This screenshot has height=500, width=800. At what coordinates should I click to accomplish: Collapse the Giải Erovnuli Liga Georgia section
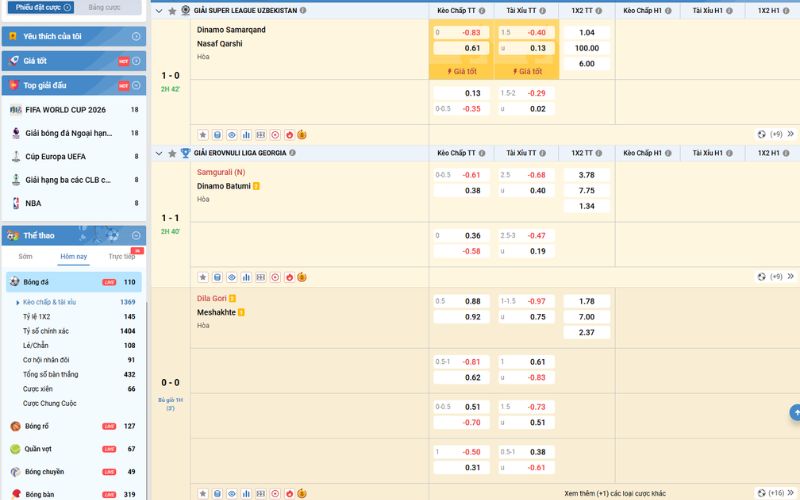click(x=159, y=153)
